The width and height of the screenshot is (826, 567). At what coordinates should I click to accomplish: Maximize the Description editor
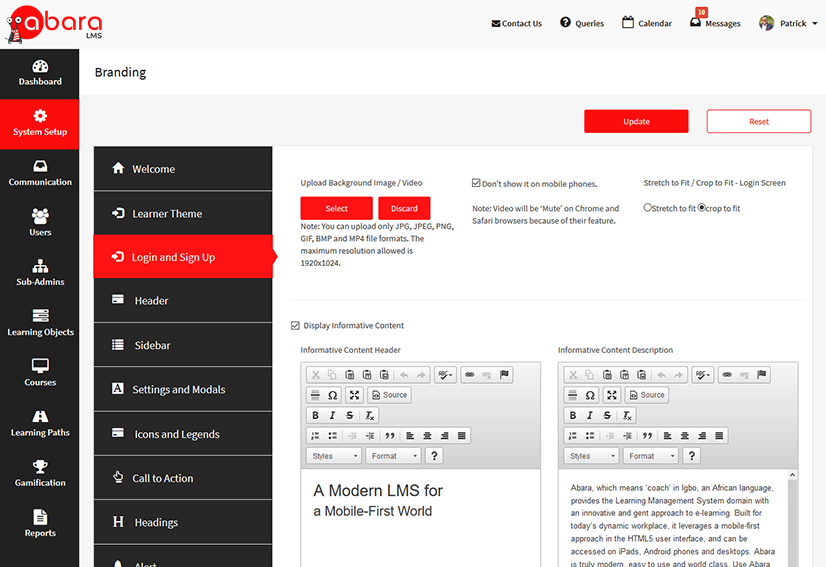[x=612, y=395]
